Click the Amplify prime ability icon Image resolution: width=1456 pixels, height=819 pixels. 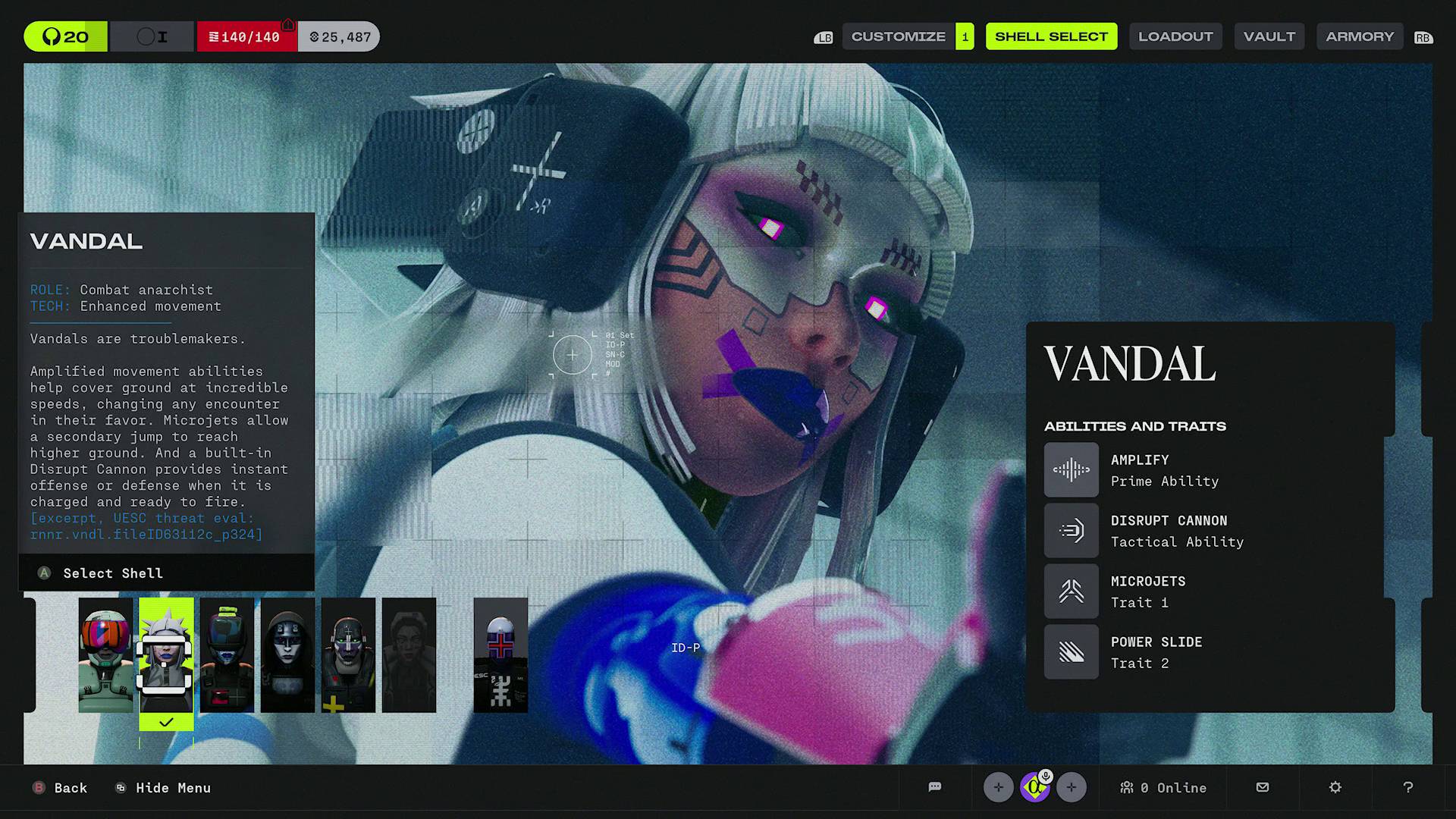pyautogui.click(x=1071, y=470)
